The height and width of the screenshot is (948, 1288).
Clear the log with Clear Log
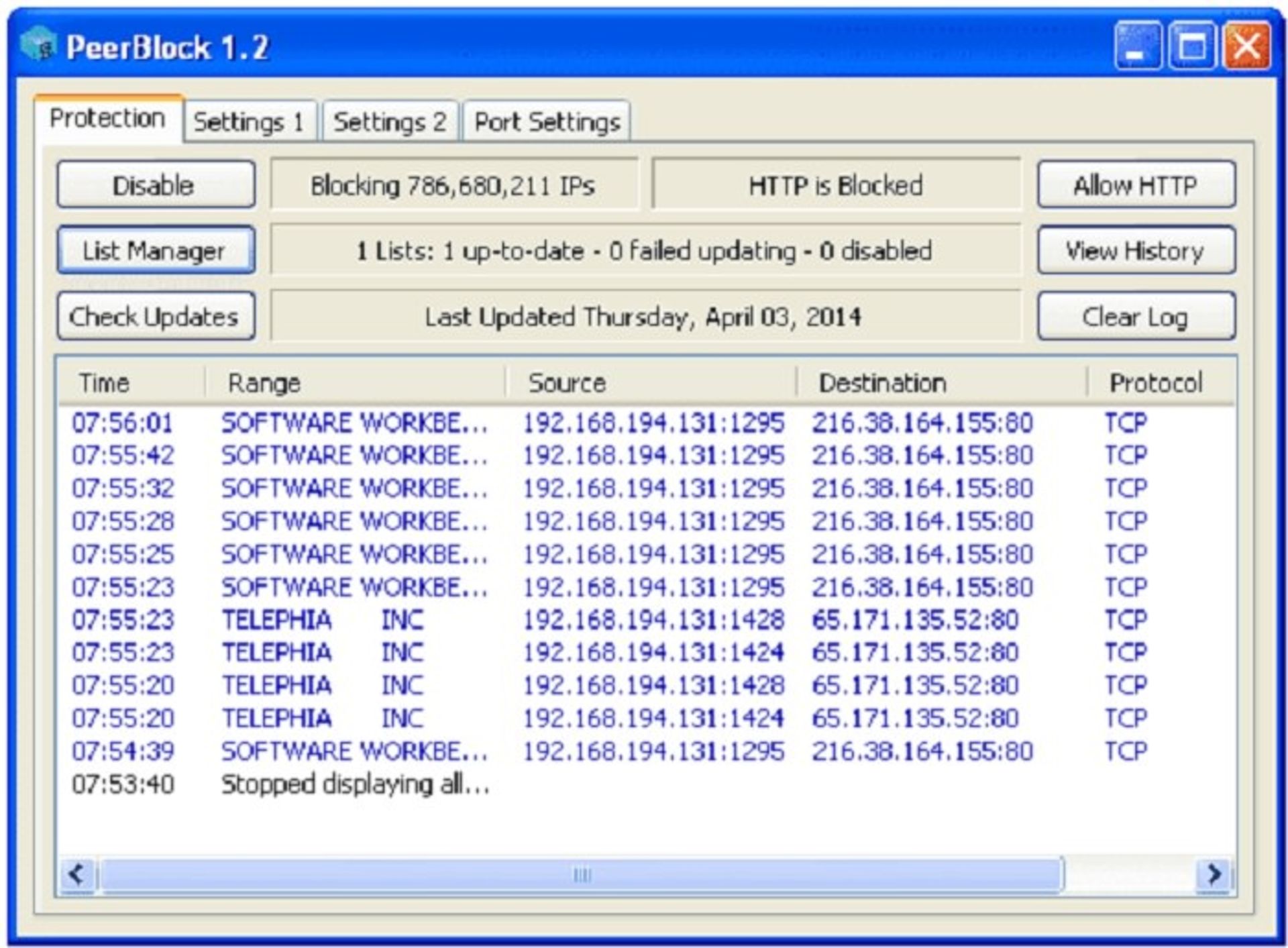(1136, 316)
